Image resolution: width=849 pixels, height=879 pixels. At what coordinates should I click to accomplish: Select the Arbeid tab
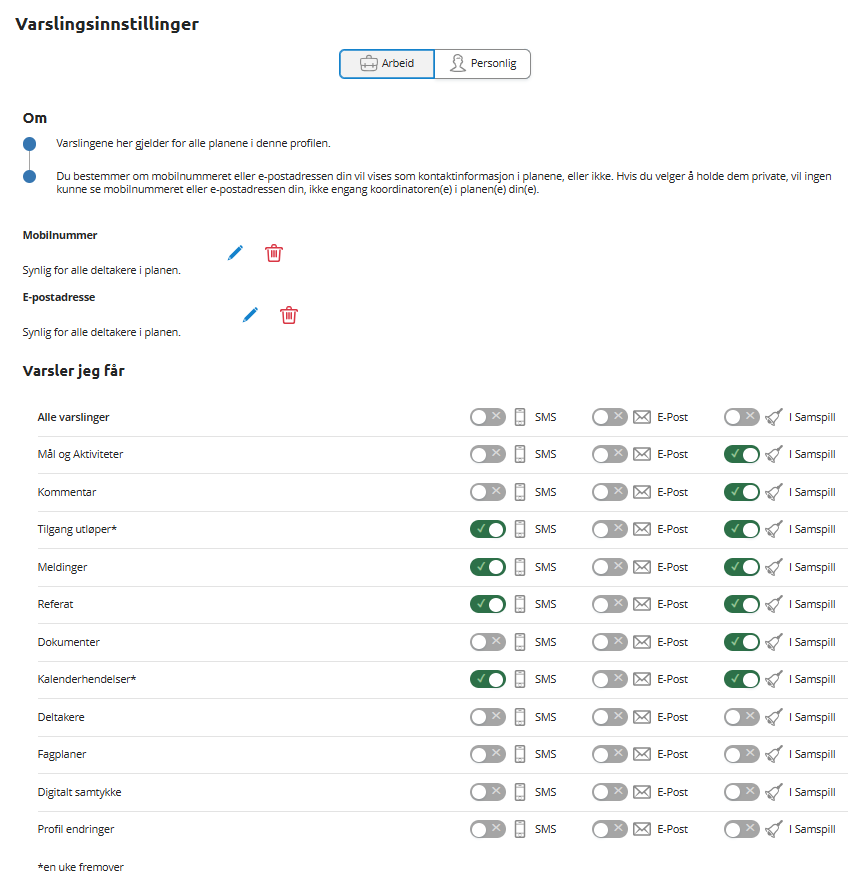pos(387,64)
